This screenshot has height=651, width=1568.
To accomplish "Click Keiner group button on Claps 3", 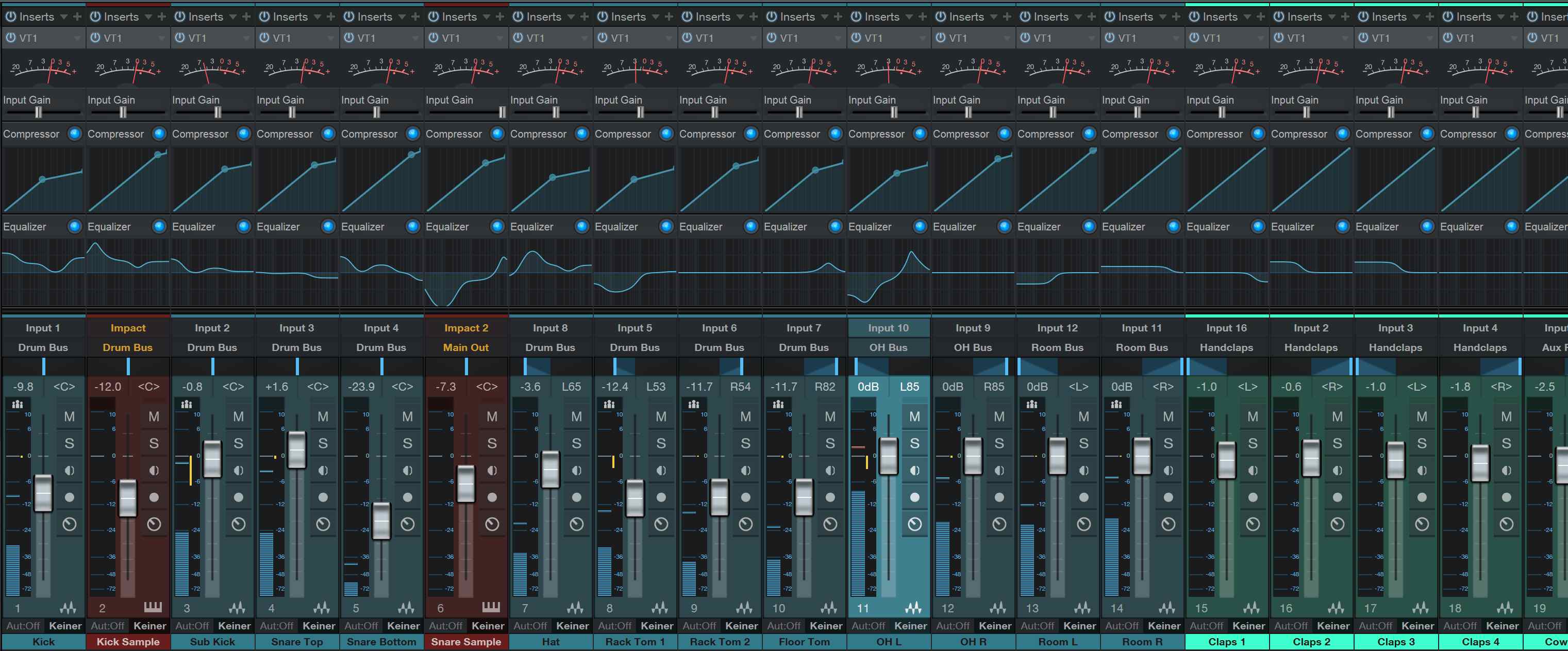I will (x=1417, y=625).
